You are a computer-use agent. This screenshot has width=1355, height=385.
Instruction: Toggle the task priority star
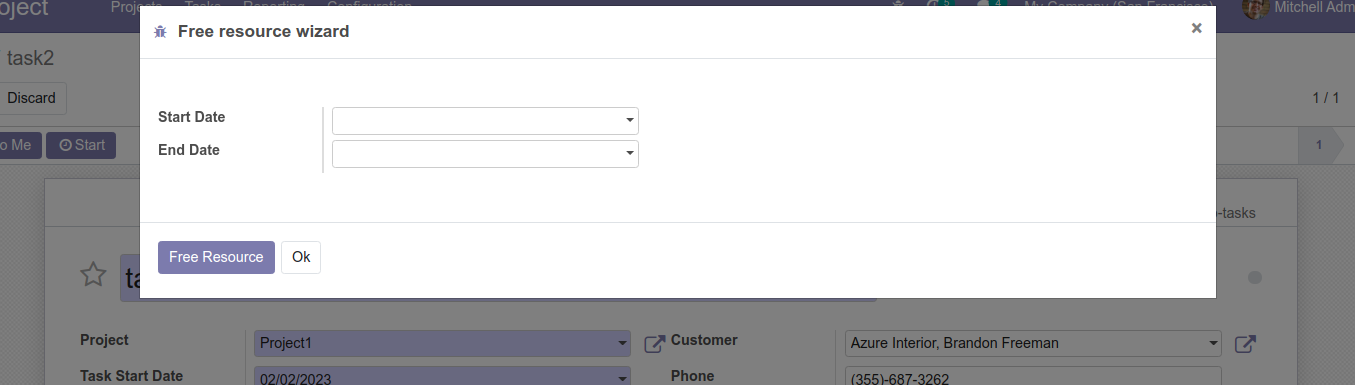93,275
